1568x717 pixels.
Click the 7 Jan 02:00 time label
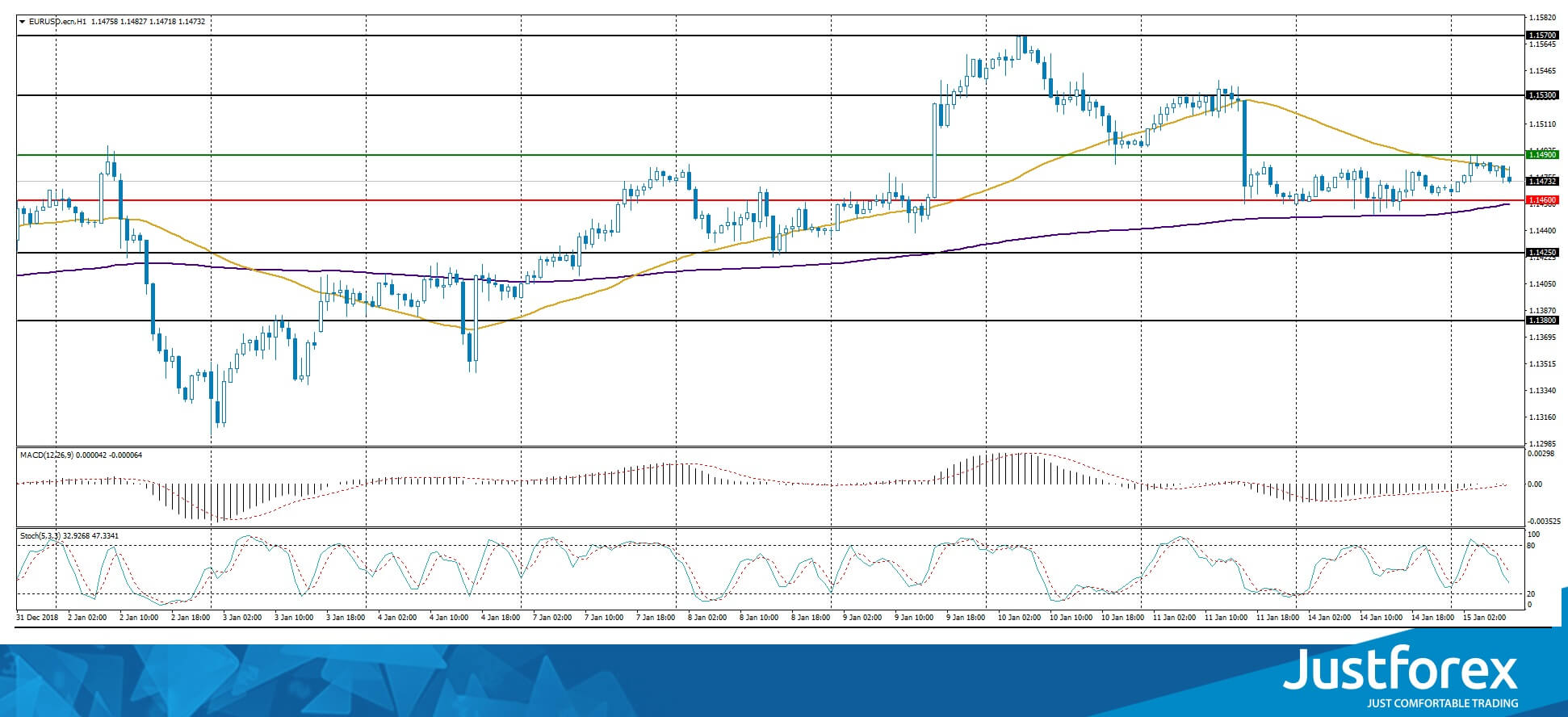552,618
